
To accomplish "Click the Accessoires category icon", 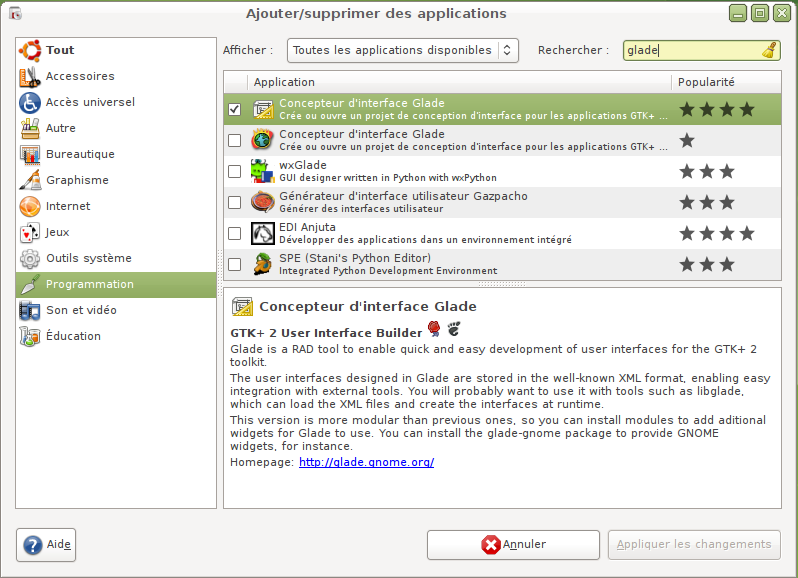I will pos(30,76).
